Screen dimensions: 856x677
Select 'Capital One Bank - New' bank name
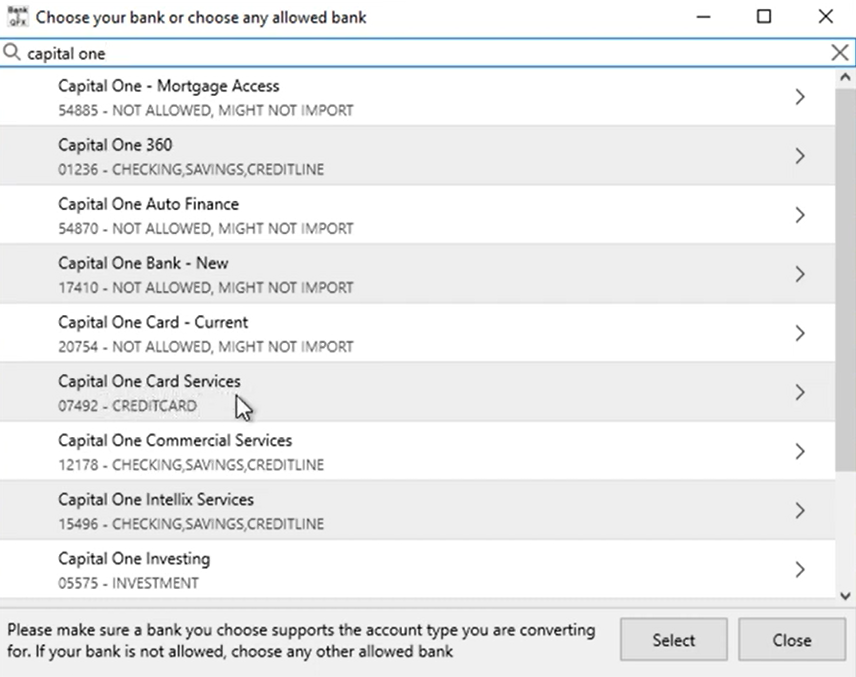[x=143, y=263]
